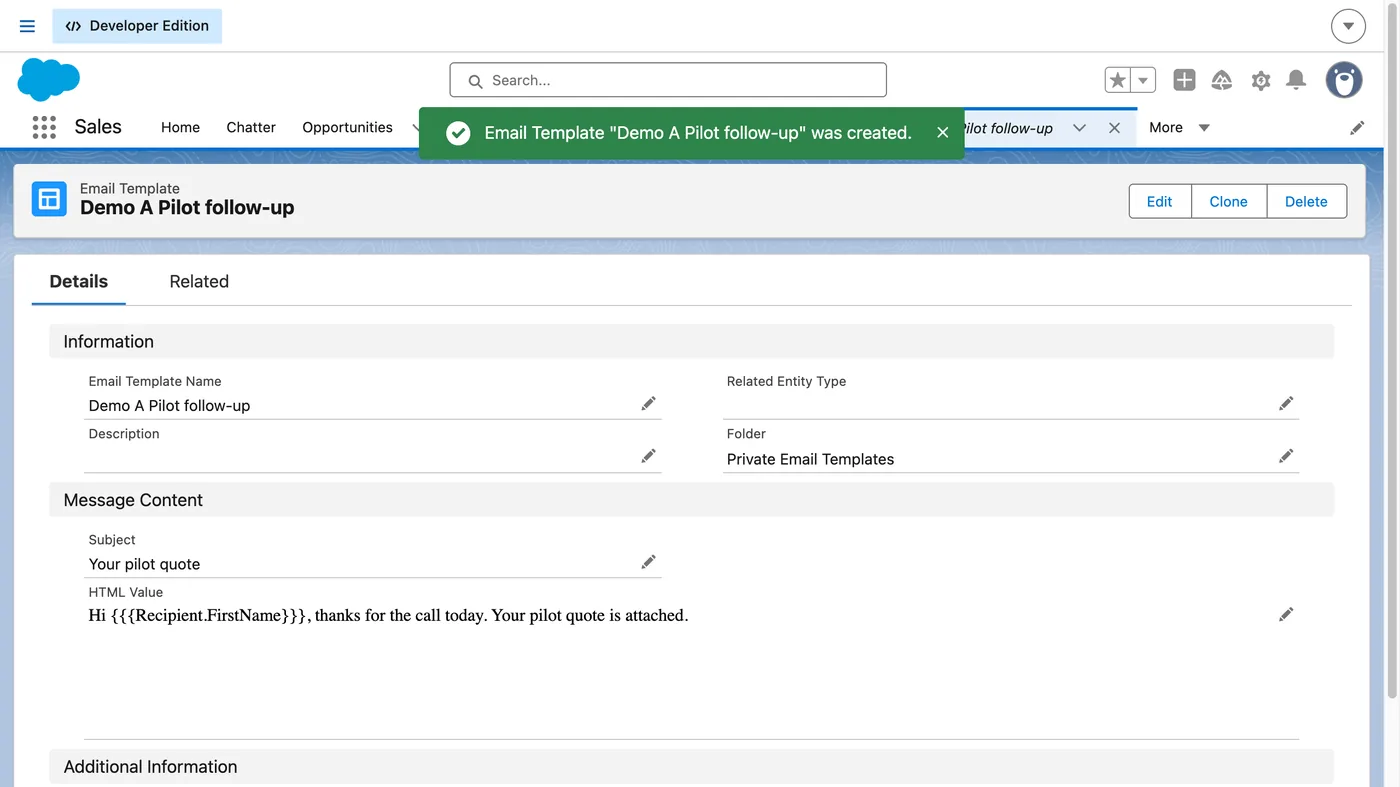Click the favorites star icon
Viewport: 1400px width, 787px height.
click(x=1118, y=80)
